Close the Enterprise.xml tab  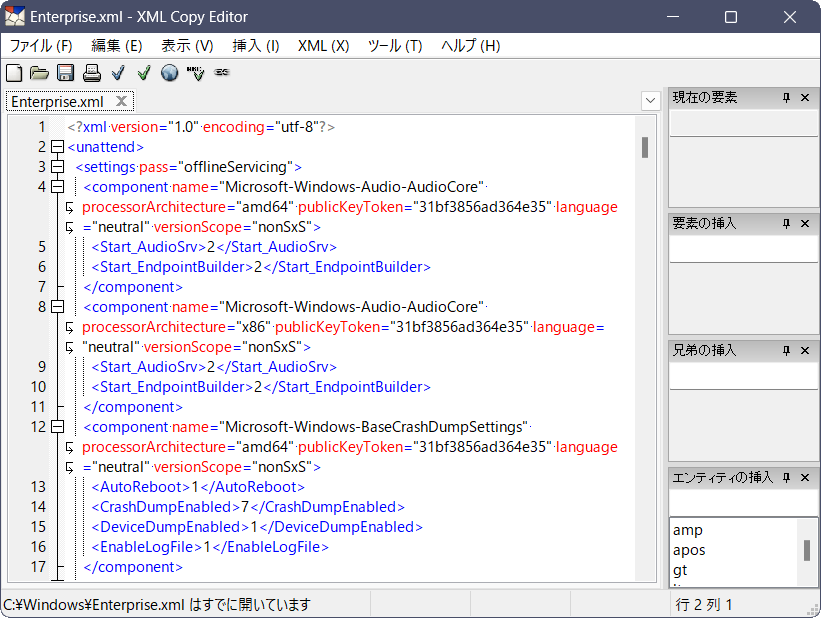tap(121, 101)
